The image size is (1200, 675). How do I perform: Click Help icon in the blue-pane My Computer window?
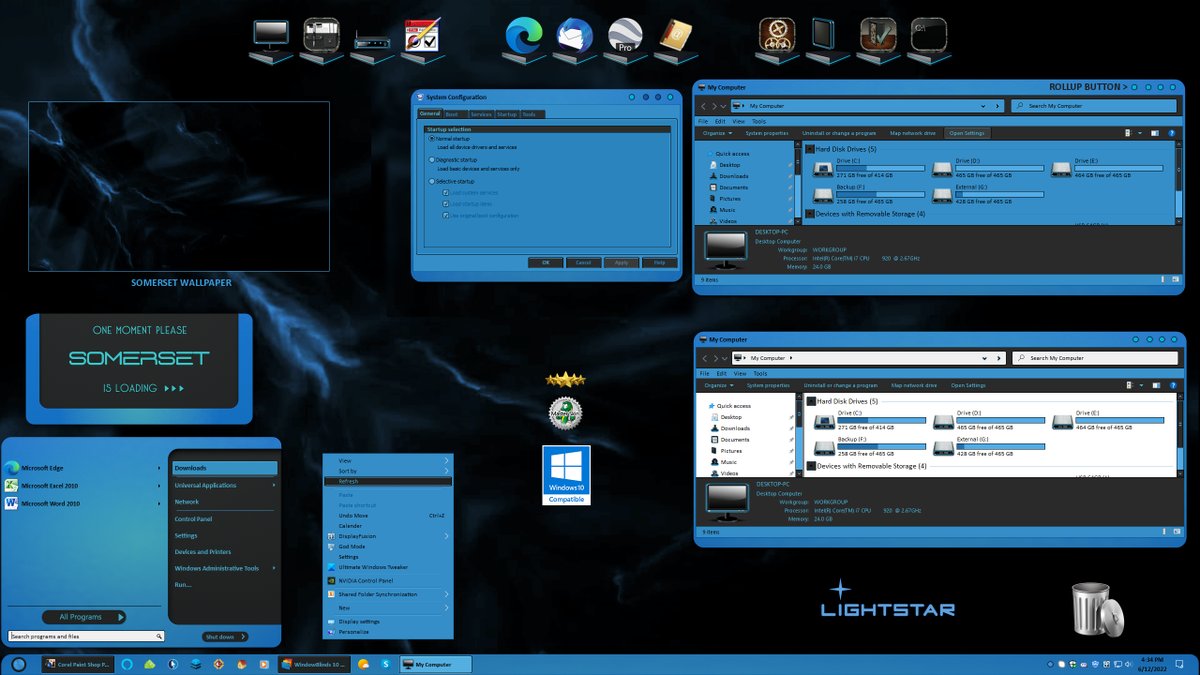click(x=1170, y=133)
